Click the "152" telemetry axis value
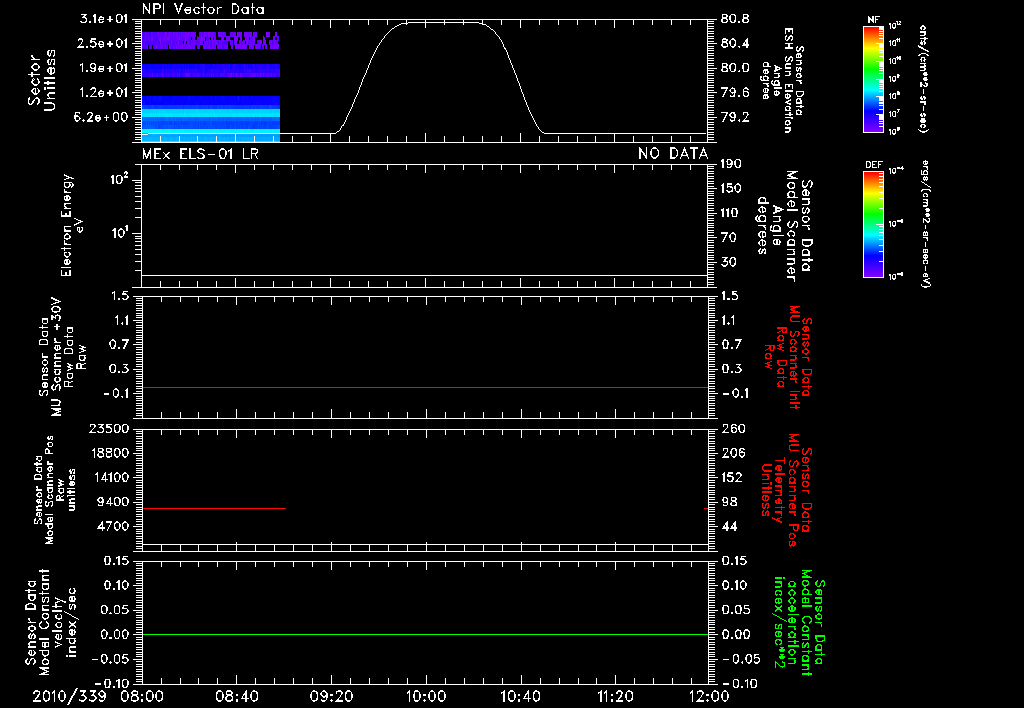Screen dimensions: 1024x708 tap(731, 477)
